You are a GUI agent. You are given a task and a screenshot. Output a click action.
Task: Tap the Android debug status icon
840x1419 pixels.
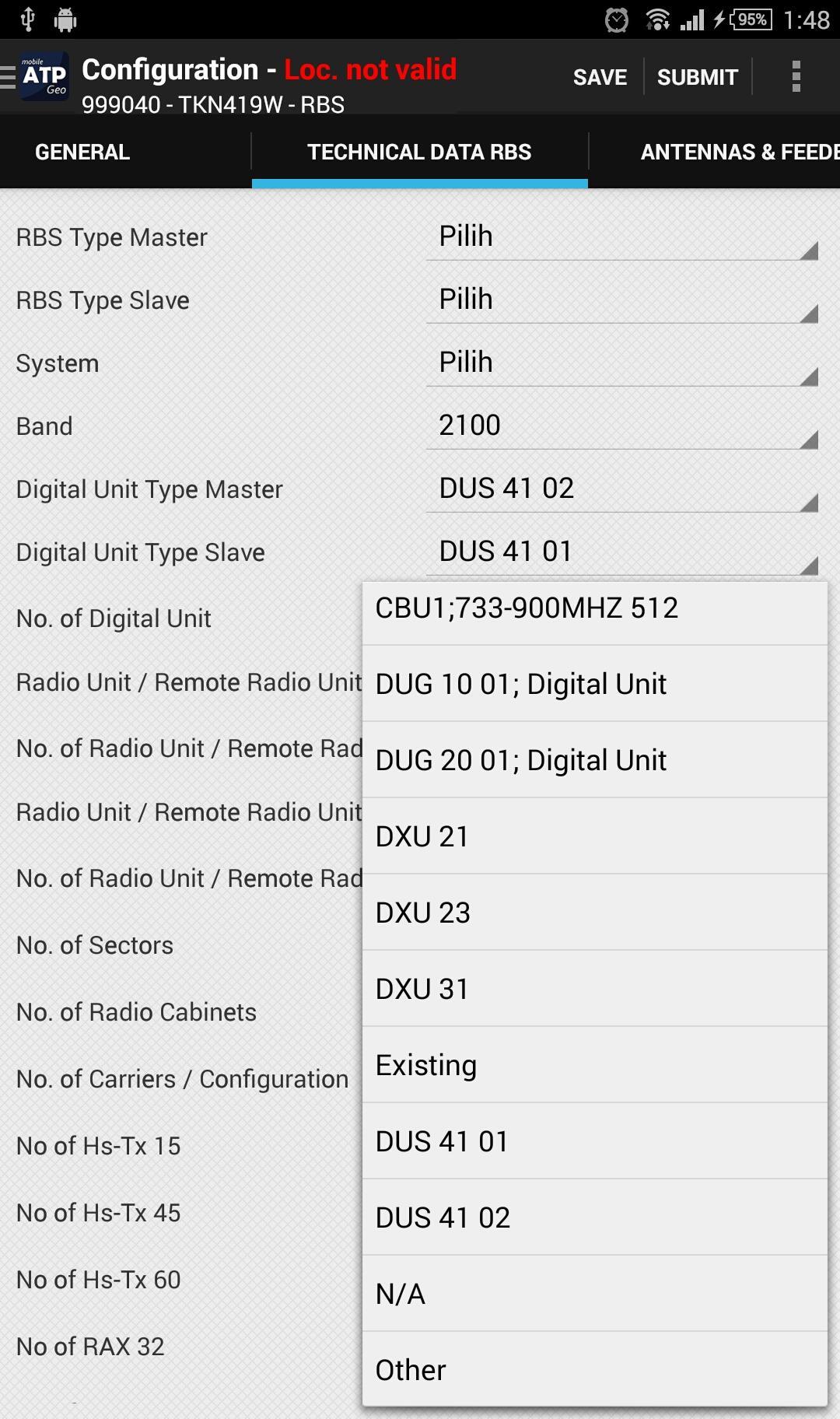(x=65, y=19)
